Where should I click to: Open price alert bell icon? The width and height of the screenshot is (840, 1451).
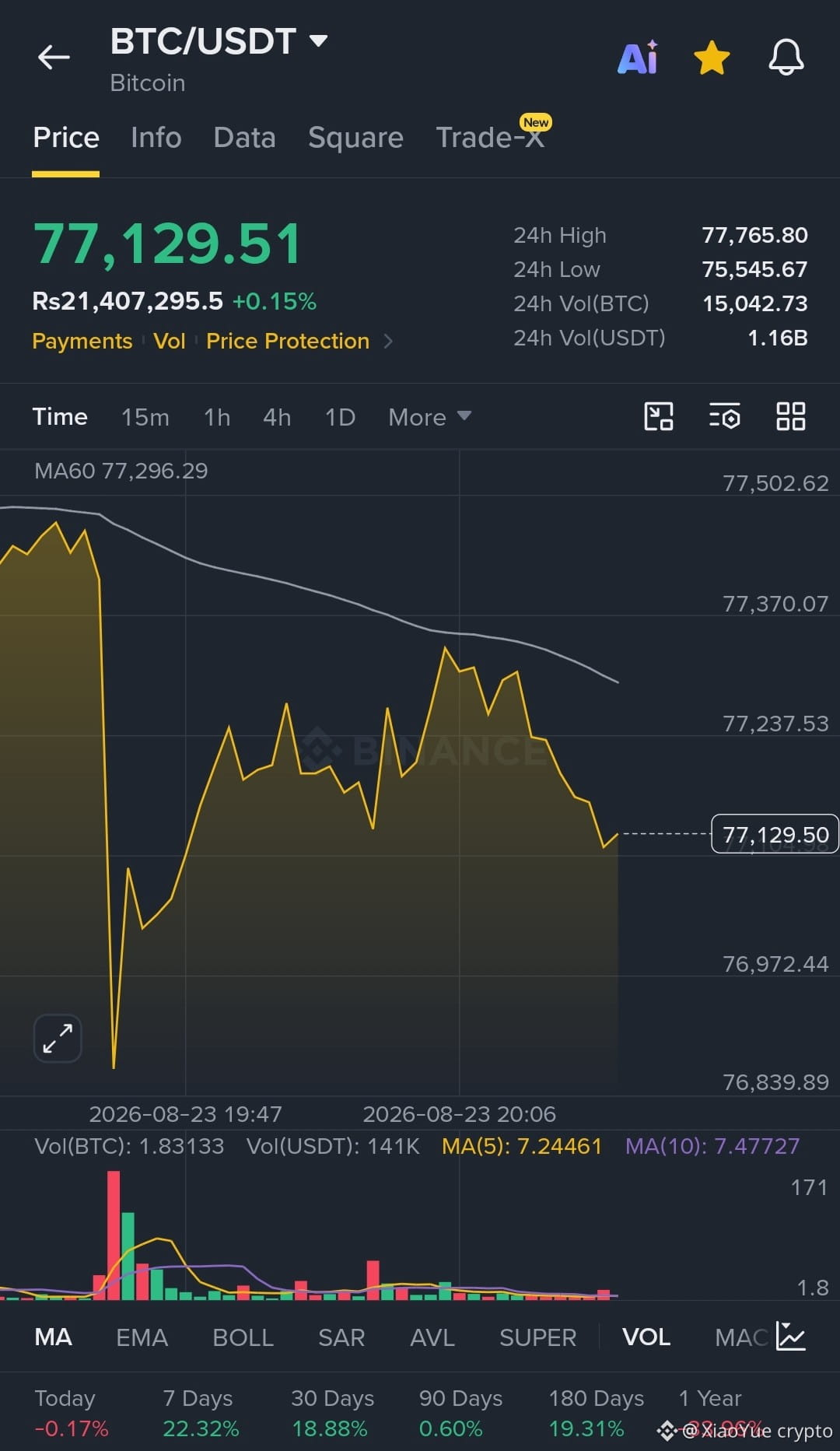click(786, 58)
